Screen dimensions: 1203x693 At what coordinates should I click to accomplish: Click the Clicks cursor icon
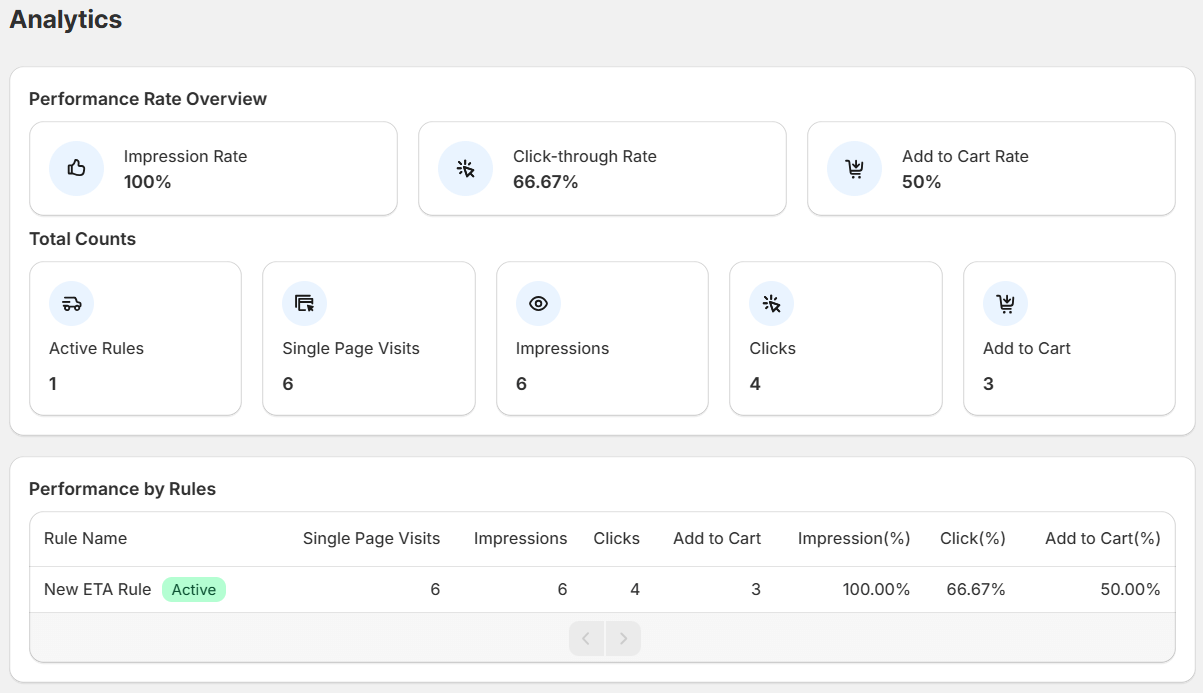coord(770,303)
